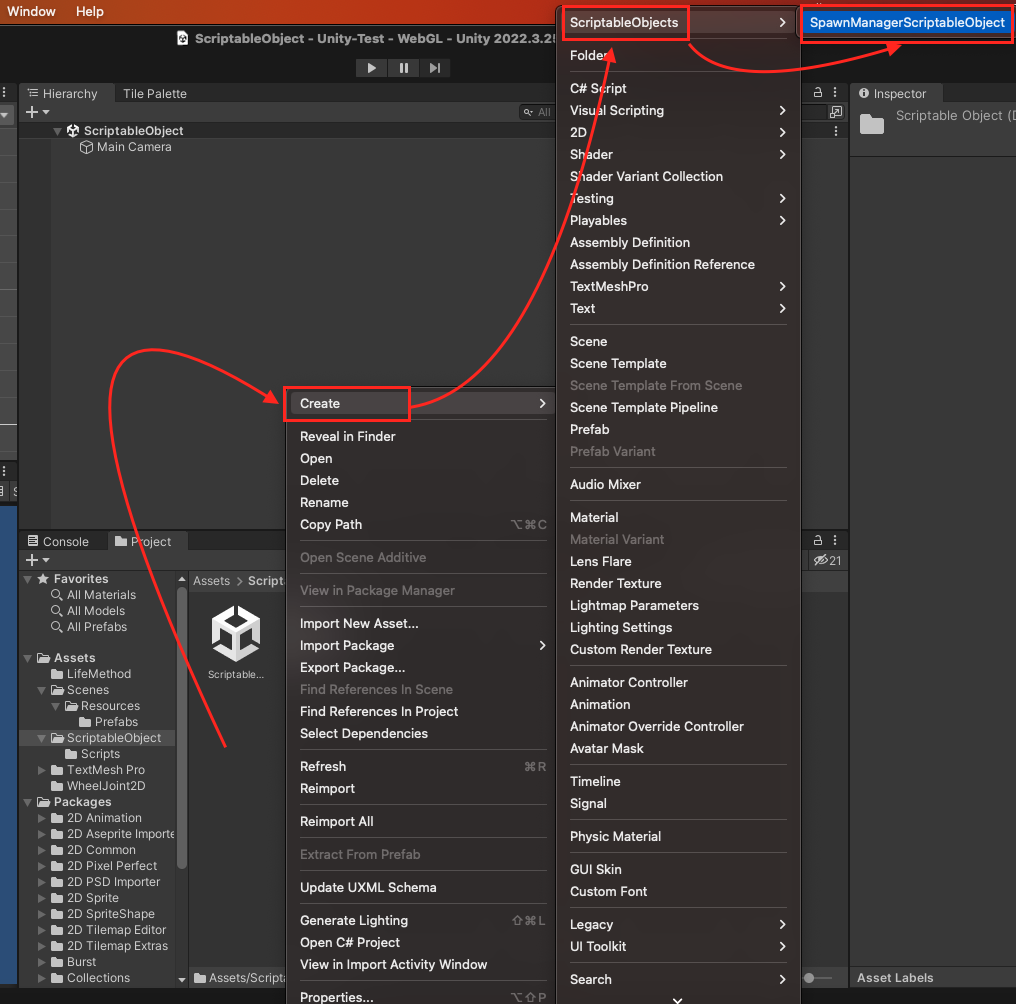The height and width of the screenshot is (1004, 1016).
Task: Select the Burst package folder
Action: tap(74, 962)
